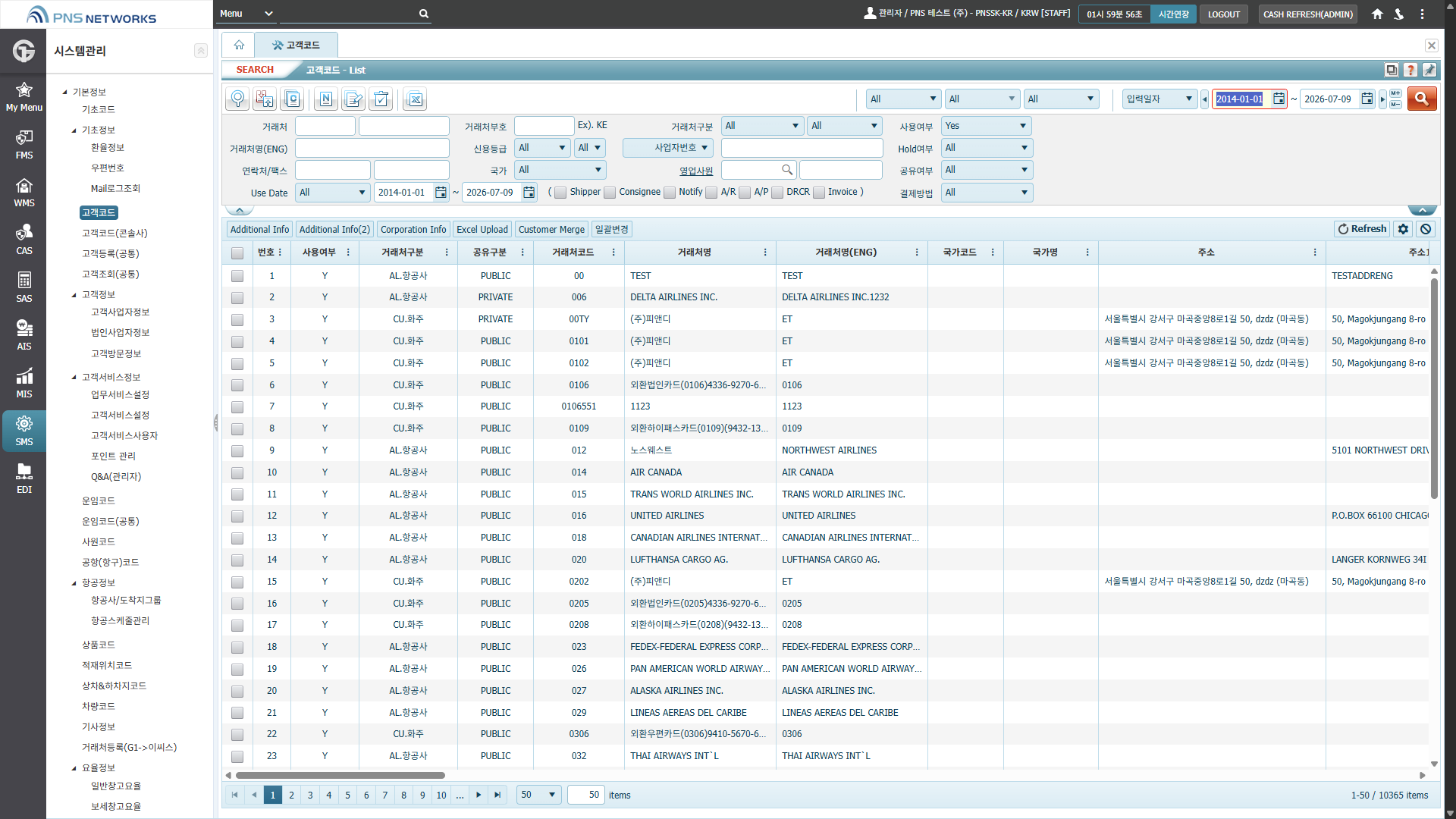The width and height of the screenshot is (1456, 819).
Task: Check the Consignee checkbox
Action: point(610,193)
